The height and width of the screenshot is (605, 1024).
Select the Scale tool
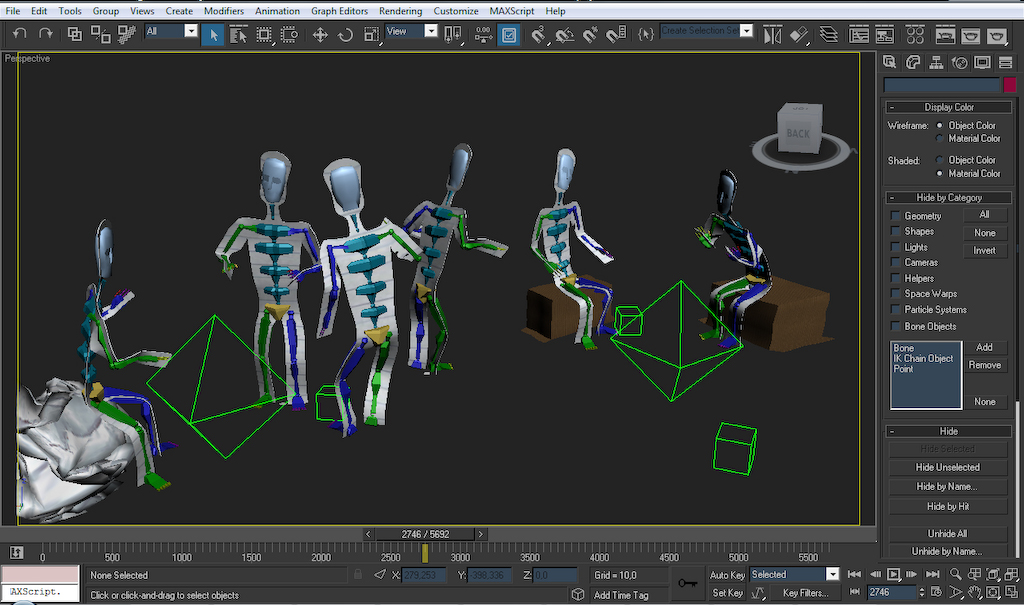371,34
